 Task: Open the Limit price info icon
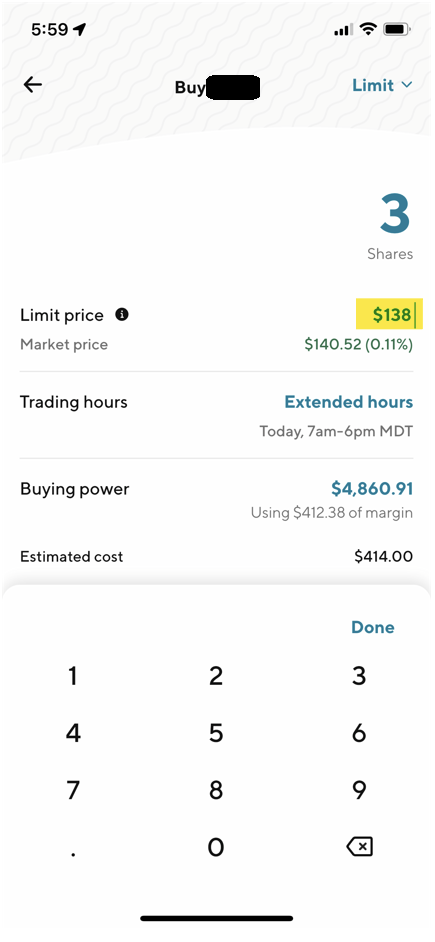point(122,314)
